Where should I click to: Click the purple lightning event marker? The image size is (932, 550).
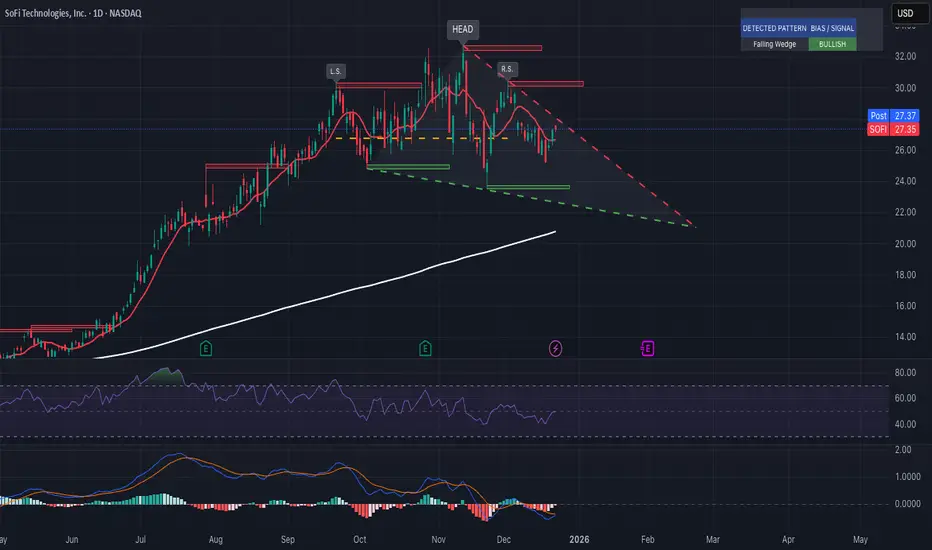pos(555,348)
